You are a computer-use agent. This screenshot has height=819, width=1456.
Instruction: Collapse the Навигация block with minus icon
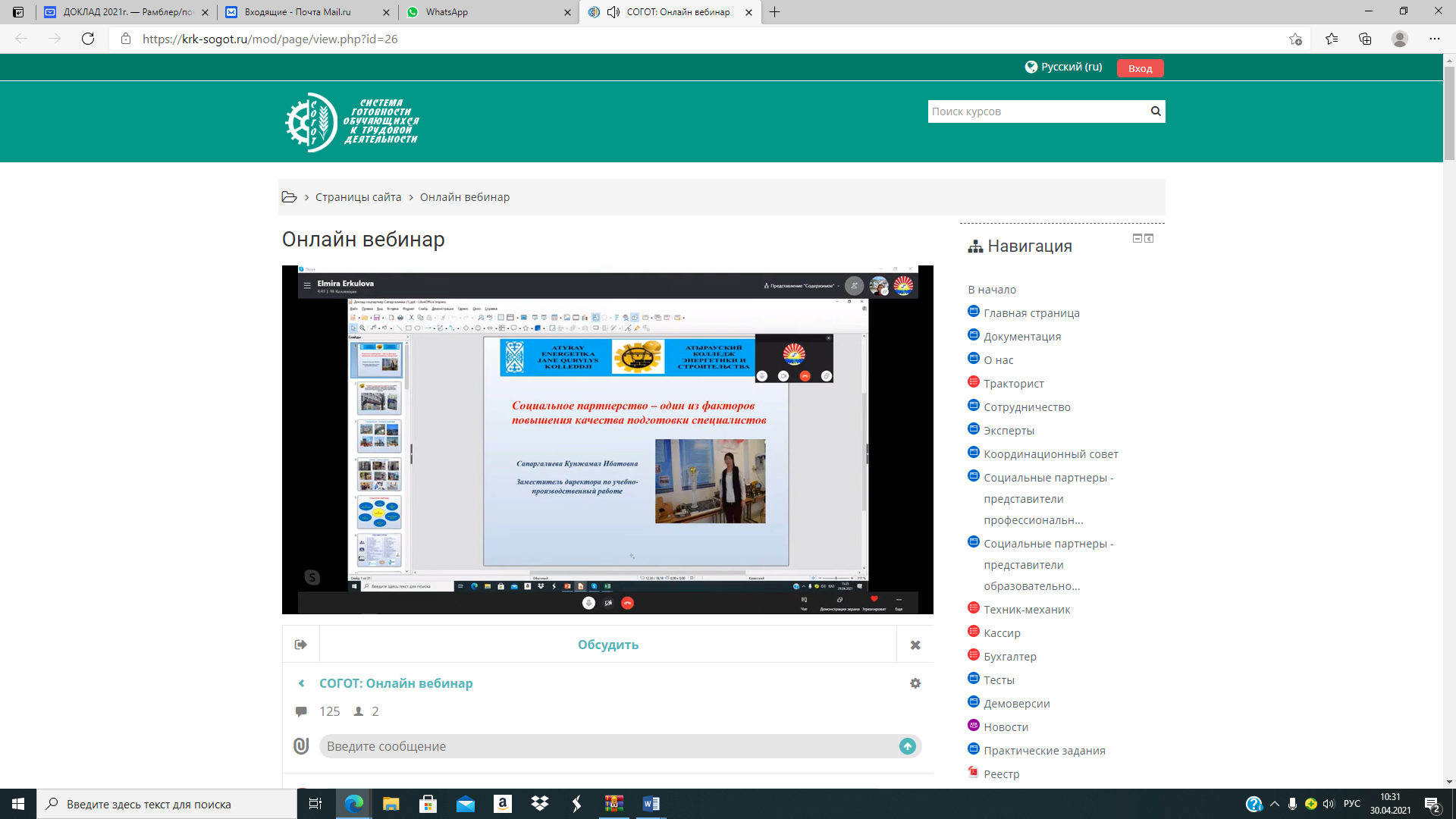click(1137, 238)
